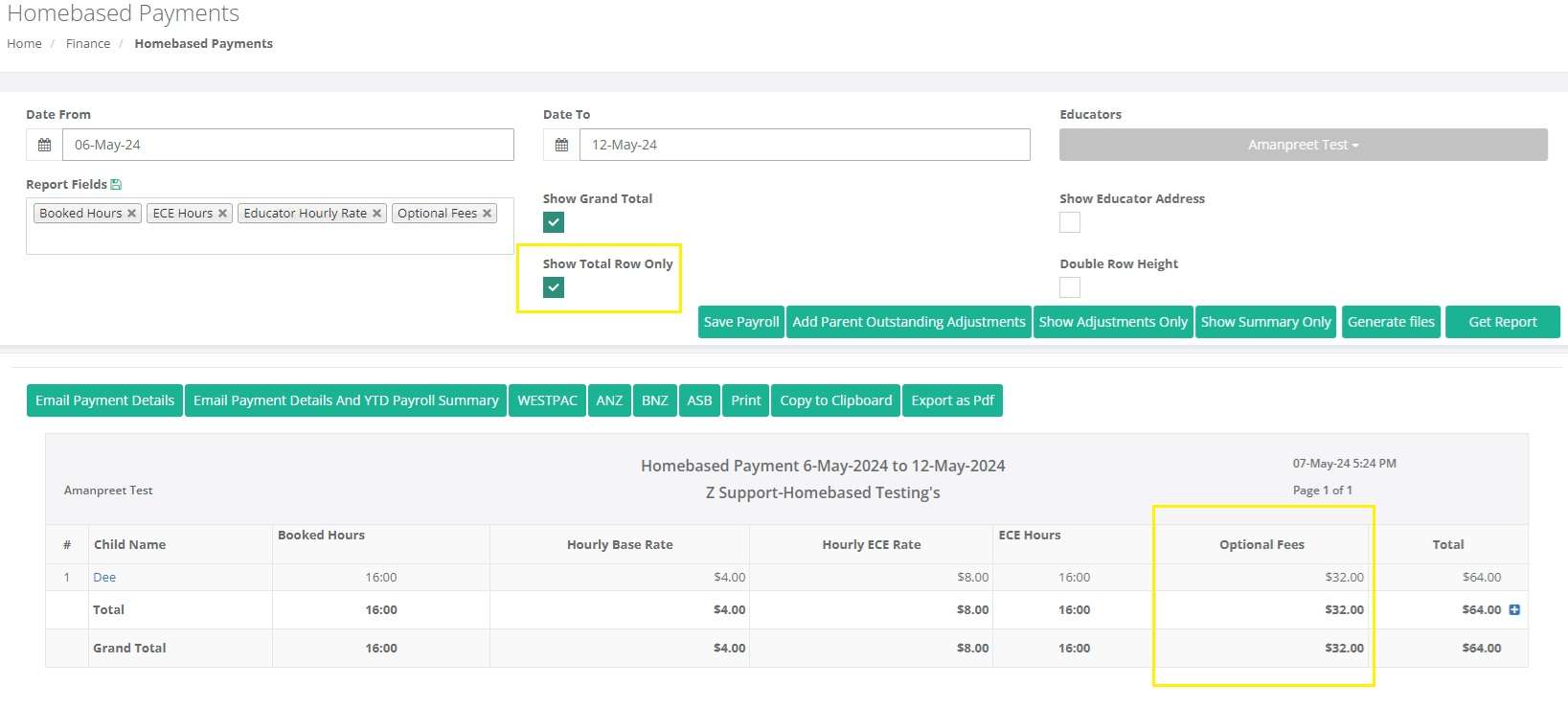Click the Grand Total row label
1568x708 pixels.
point(129,648)
